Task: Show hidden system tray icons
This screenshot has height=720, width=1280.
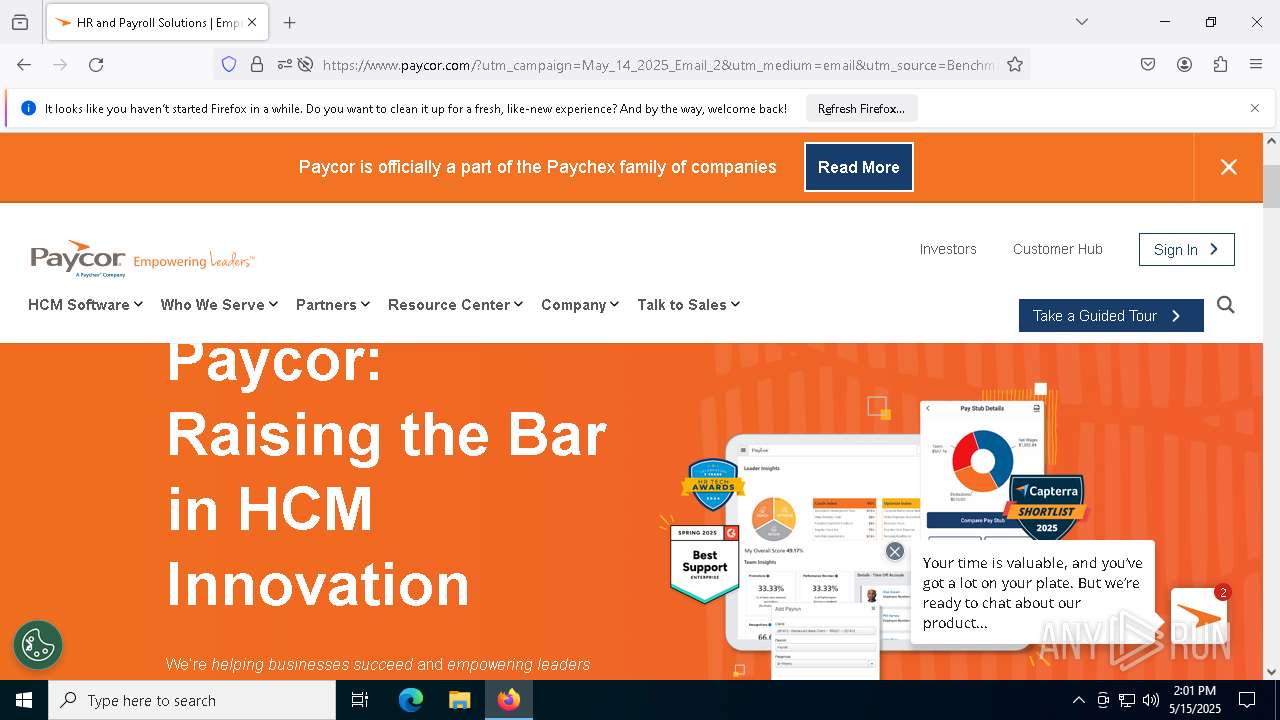Action: [1078, 700]
